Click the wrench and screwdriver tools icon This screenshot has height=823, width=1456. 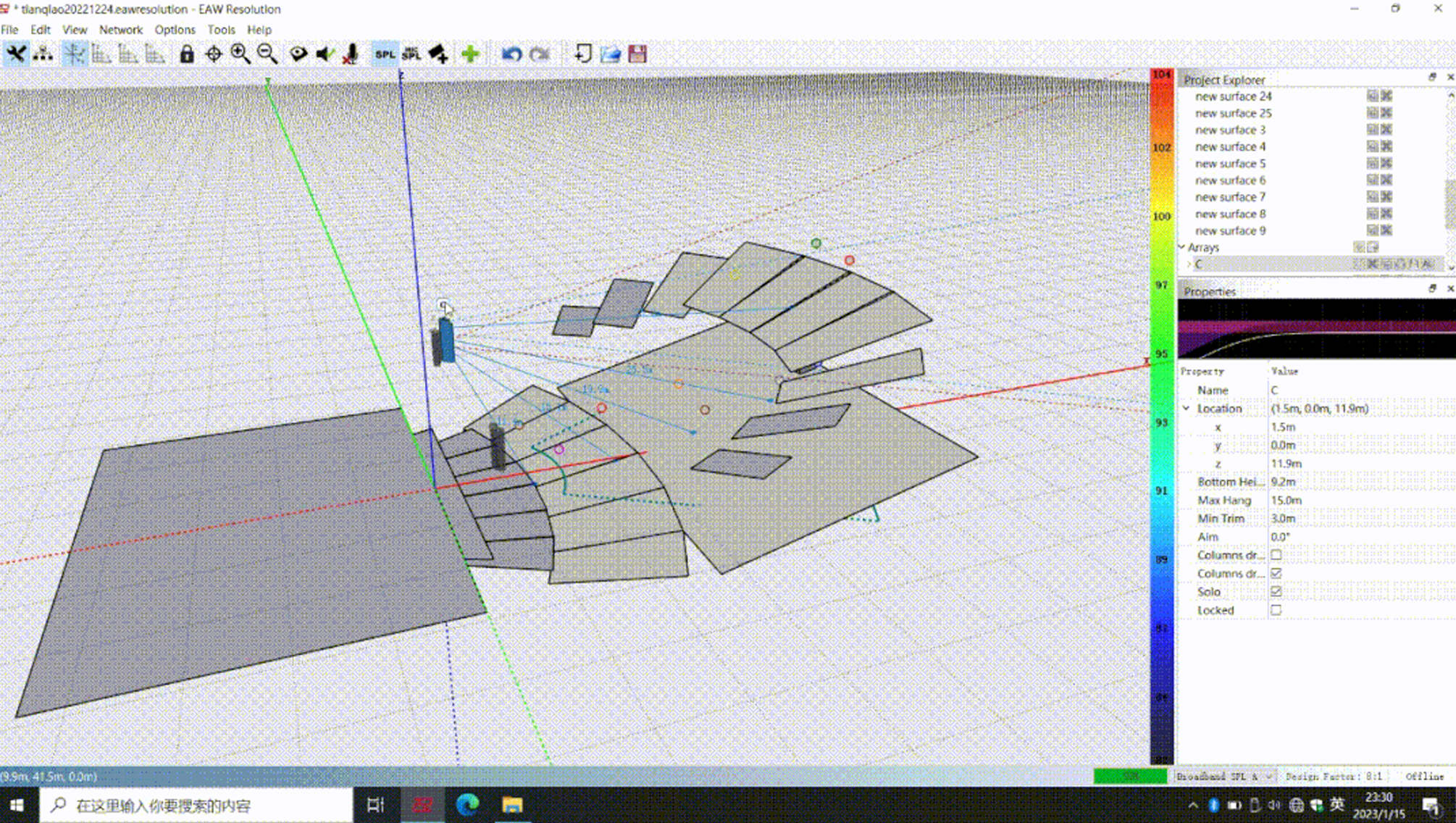(x=16, y=54)
